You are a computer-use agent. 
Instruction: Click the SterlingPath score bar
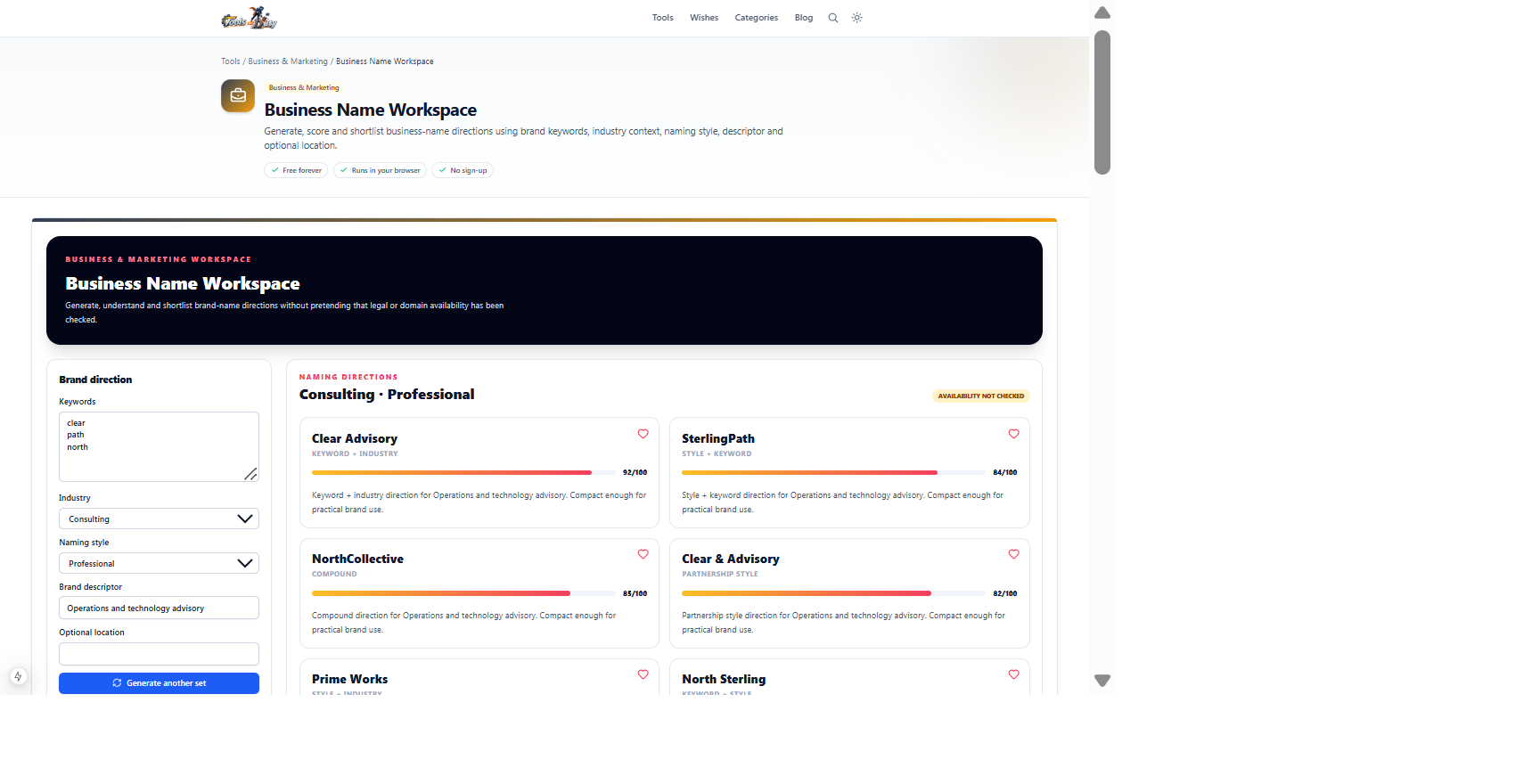[x=831, y=472]
